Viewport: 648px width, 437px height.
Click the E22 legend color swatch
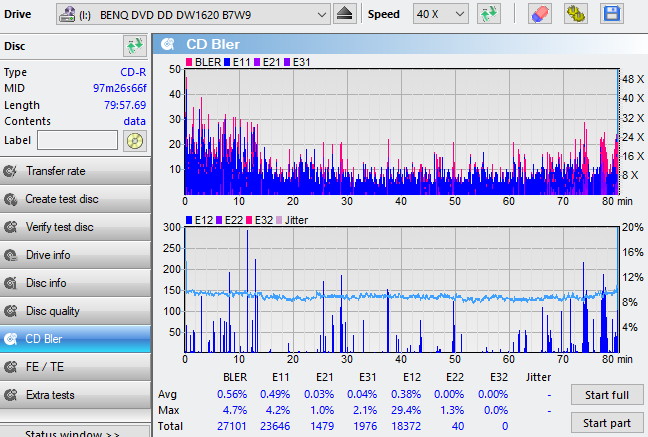[219, 220]
